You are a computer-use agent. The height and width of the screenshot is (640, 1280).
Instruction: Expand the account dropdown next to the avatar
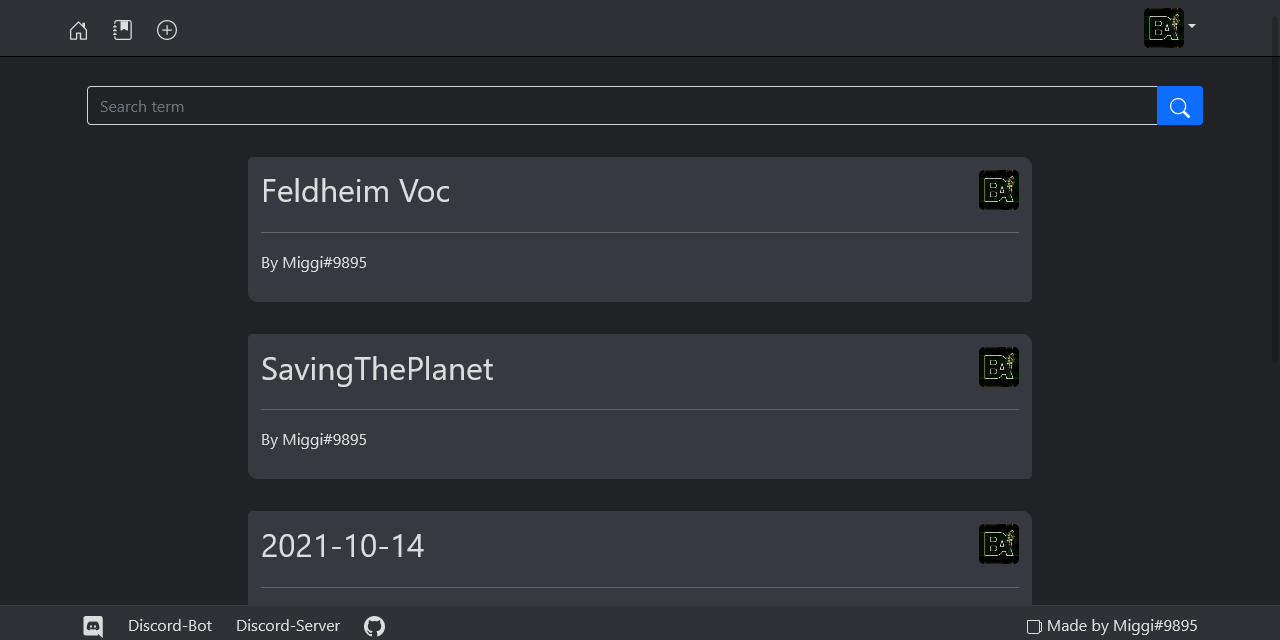[x=1192, y=28]
